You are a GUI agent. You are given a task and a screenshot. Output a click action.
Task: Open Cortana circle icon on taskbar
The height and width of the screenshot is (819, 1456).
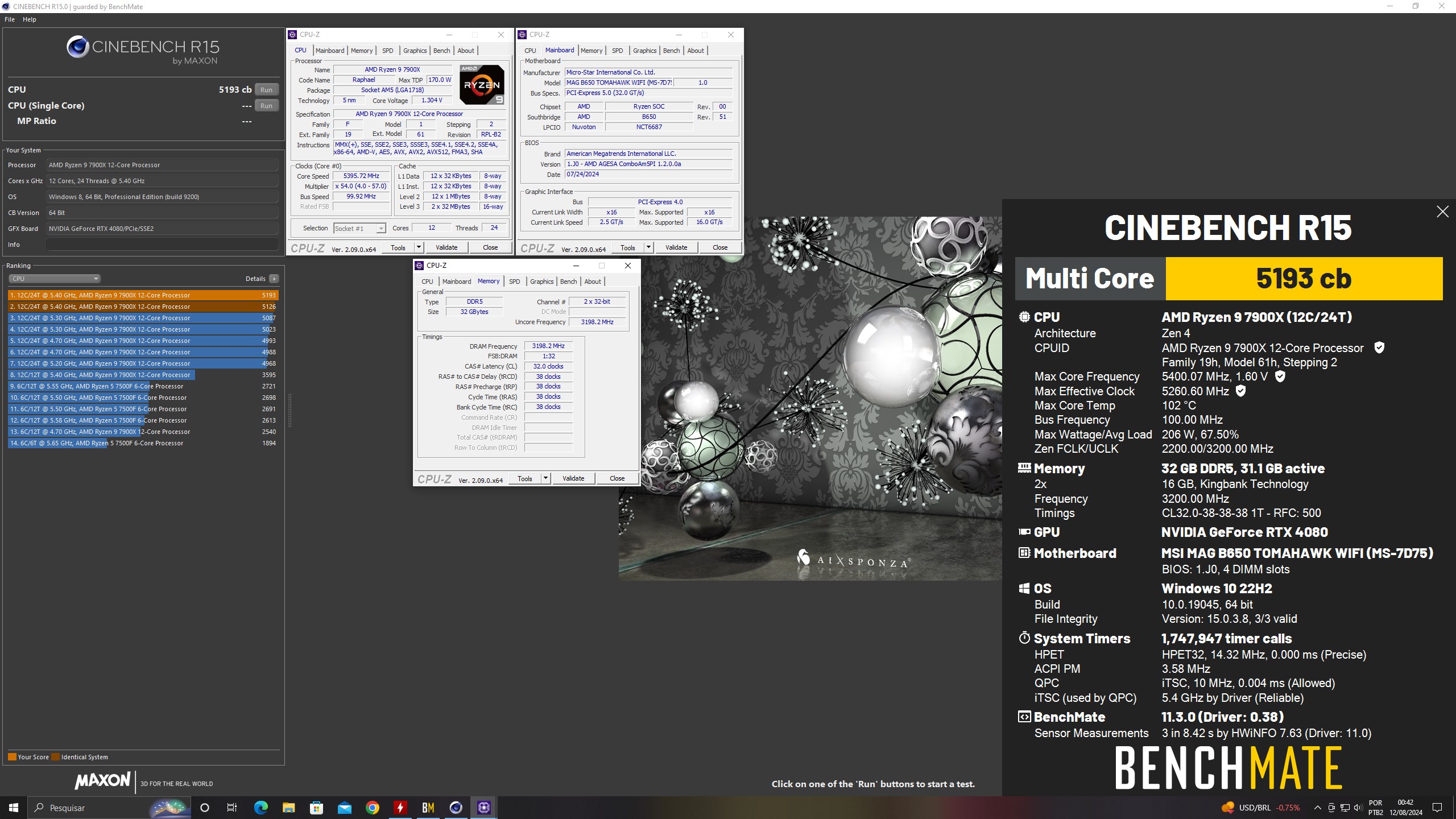[205, 808]
